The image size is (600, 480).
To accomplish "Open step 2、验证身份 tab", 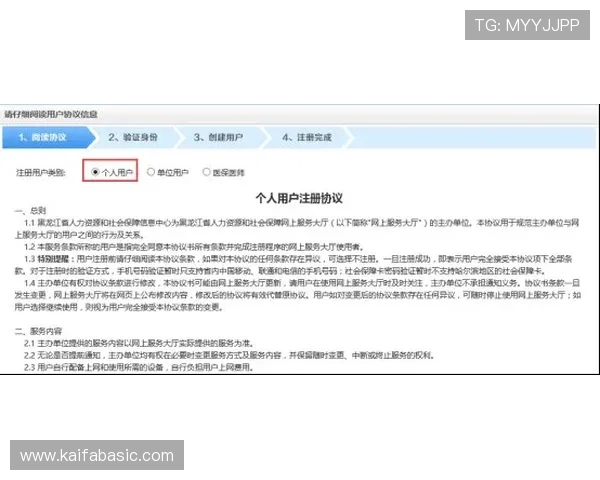I will coord(133,137).
